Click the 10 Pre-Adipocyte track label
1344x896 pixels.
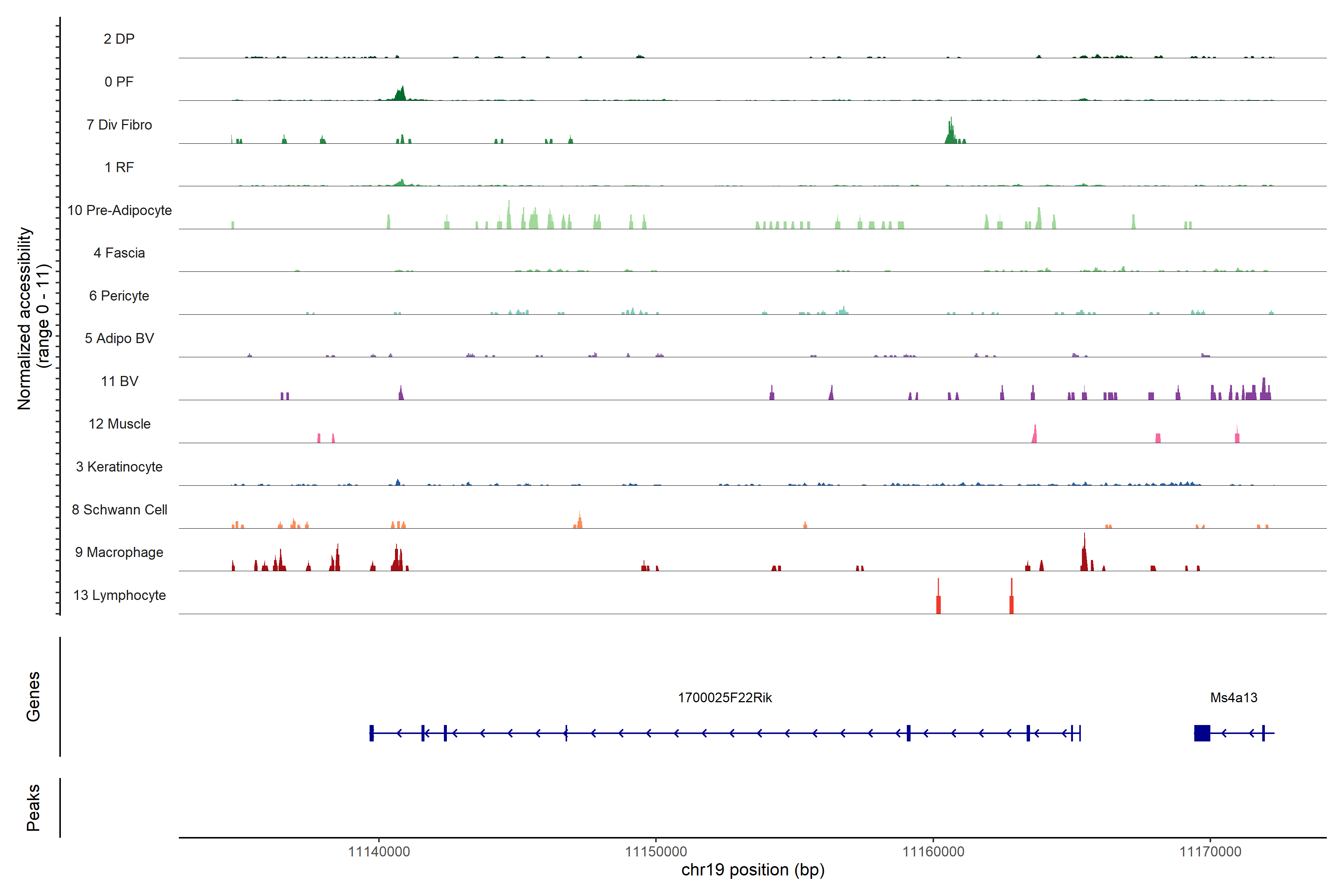click(x=119, y=210)
